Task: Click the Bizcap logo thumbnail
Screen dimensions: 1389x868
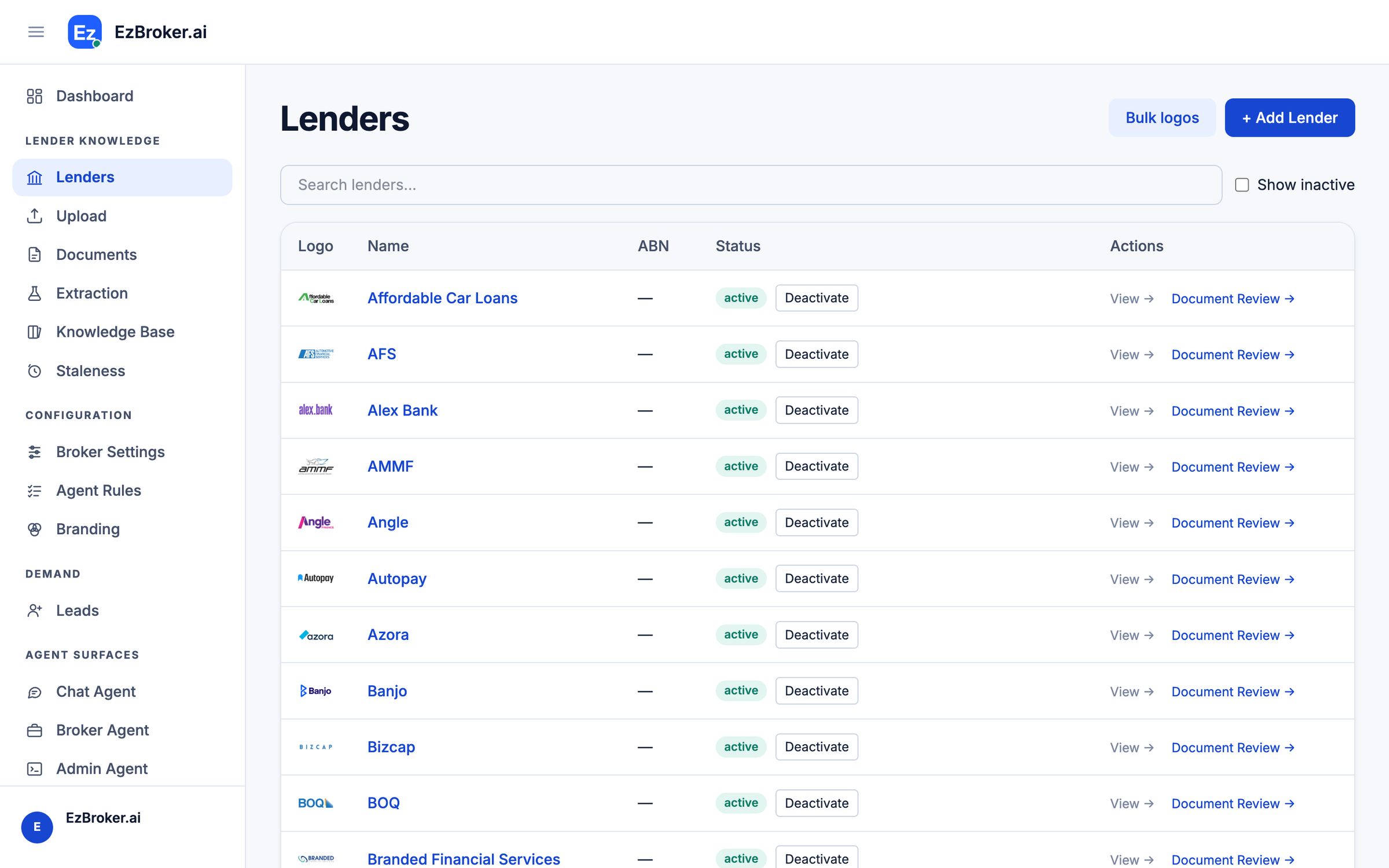Action: (316, 747)
